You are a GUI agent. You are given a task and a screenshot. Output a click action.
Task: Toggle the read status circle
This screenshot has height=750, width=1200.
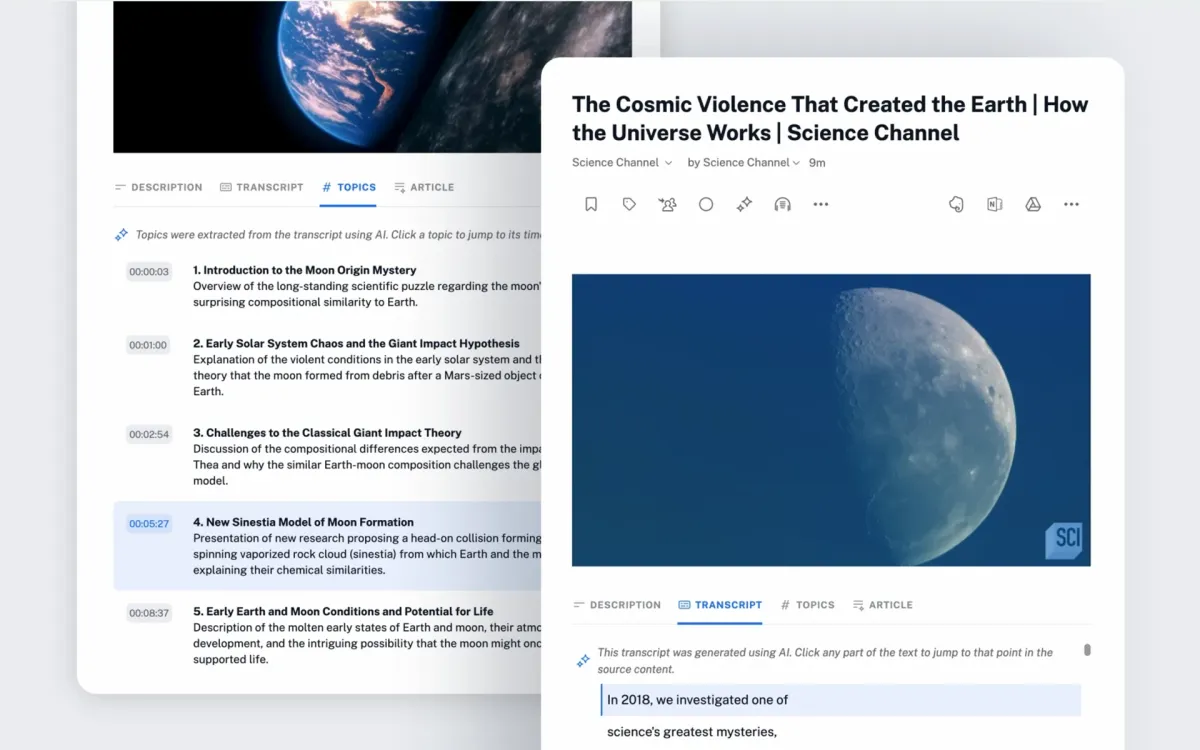[706, 204]
